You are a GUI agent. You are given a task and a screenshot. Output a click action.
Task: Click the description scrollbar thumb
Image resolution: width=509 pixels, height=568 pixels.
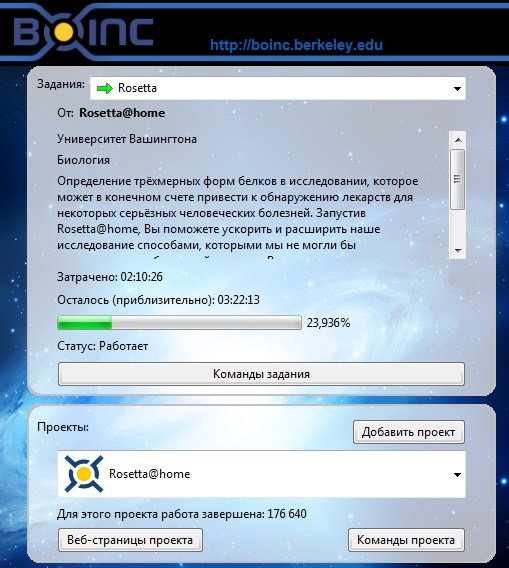458,179
